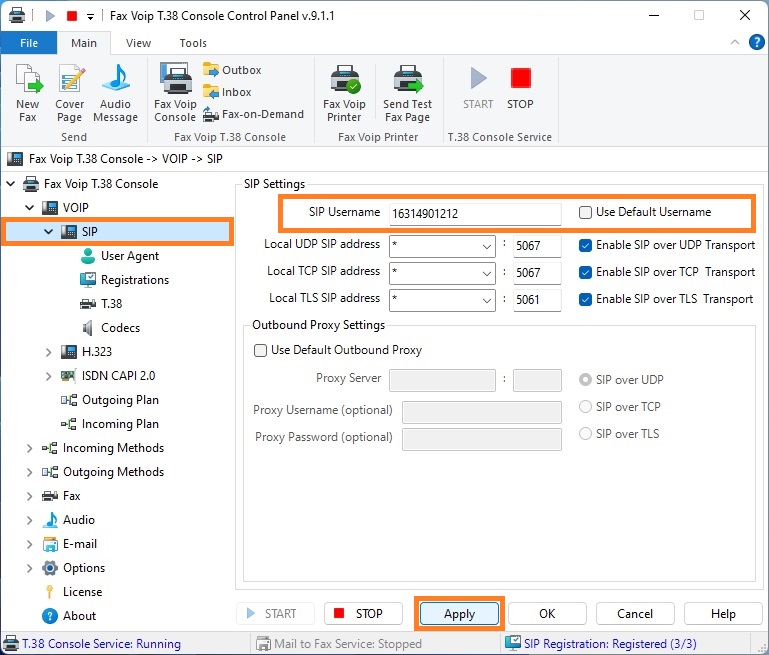
Task: Select License tree node
Action: [73, 592]
